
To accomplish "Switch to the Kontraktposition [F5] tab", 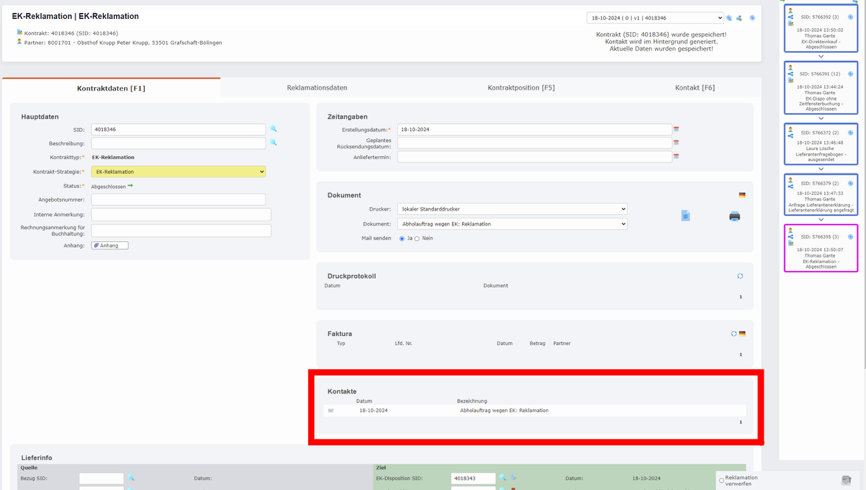I will pyautogui.click(x=521, y=88).
